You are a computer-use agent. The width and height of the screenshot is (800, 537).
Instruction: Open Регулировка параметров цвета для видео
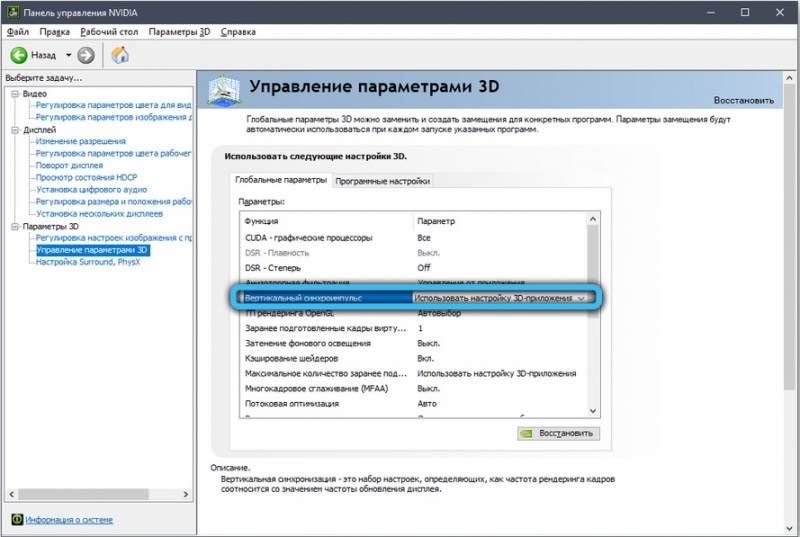(x=113, y=105)
